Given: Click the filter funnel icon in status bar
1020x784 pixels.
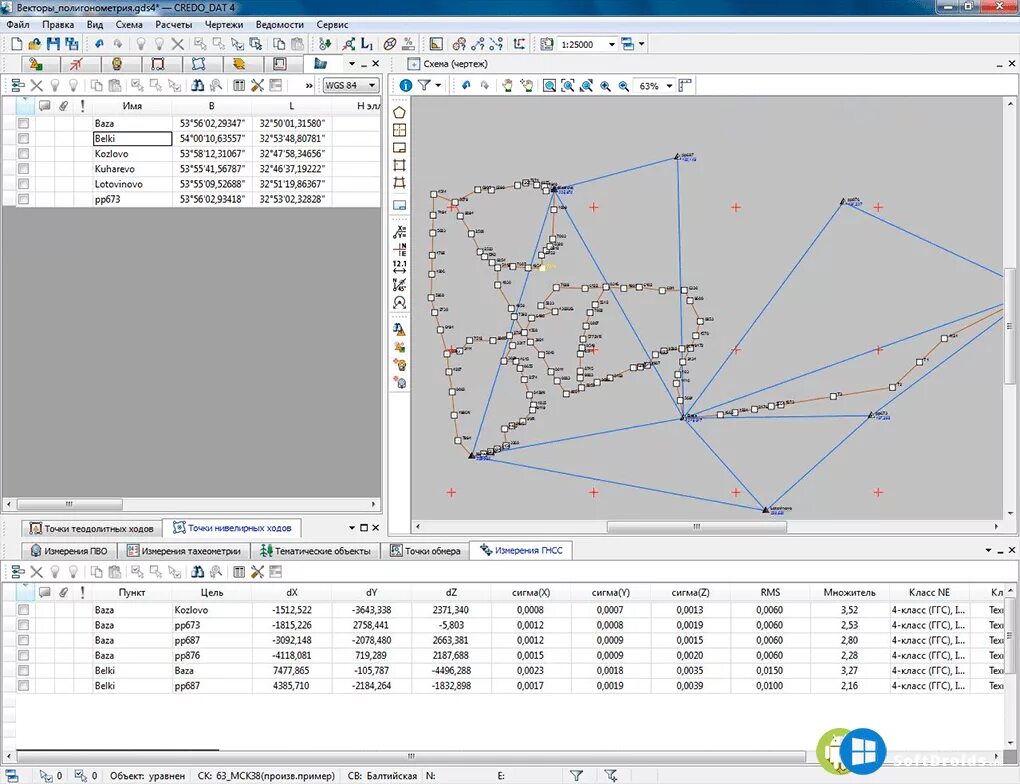Looking at the screenshot, I should (x=576, y=776).
